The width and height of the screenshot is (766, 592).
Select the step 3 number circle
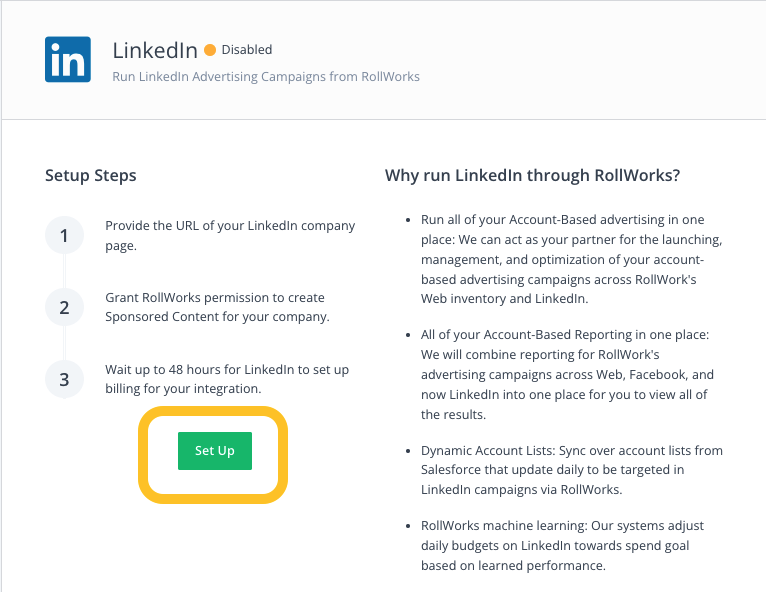(x=64, y=380)
